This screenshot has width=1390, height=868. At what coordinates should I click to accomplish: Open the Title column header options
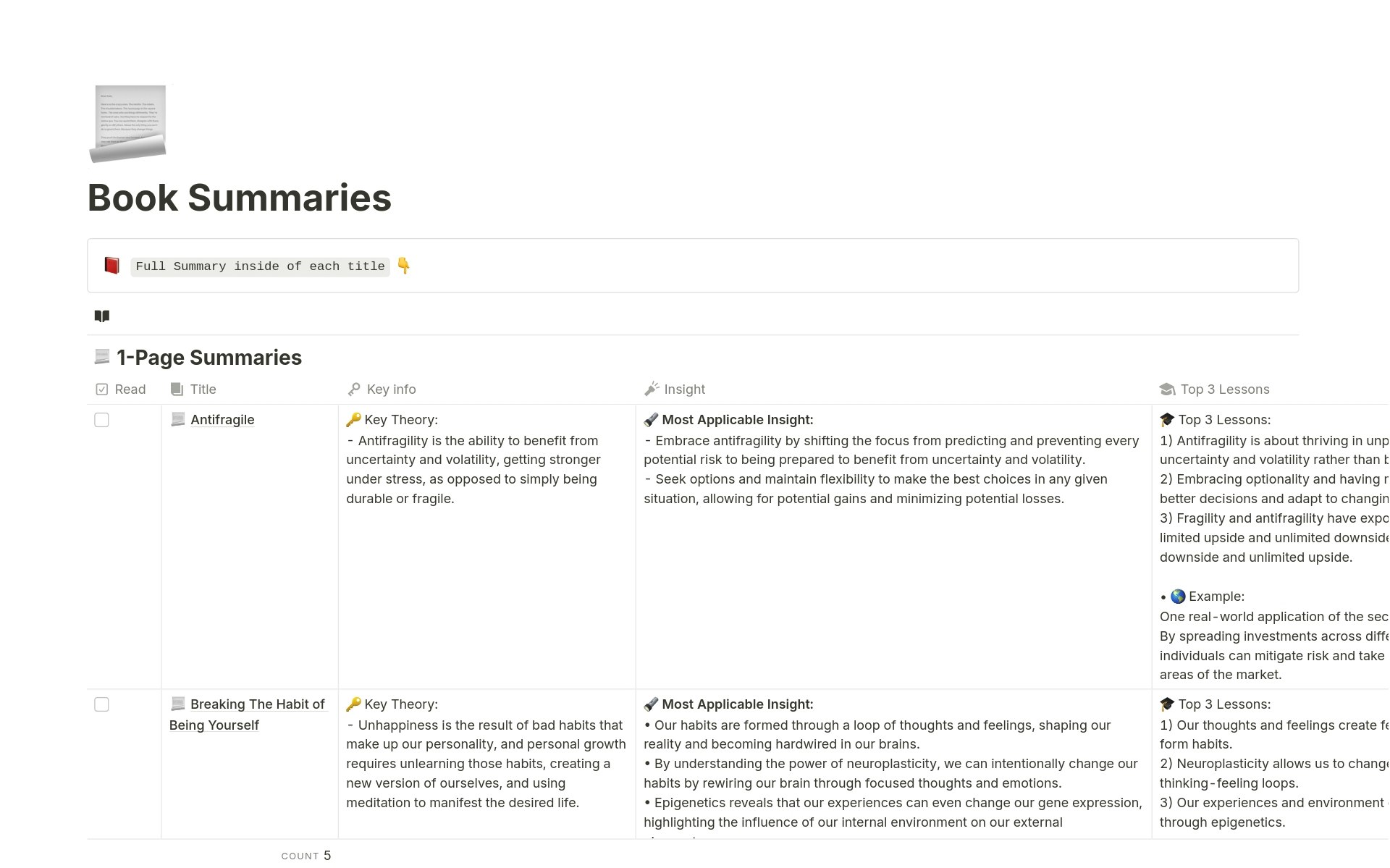click(194, 389)
